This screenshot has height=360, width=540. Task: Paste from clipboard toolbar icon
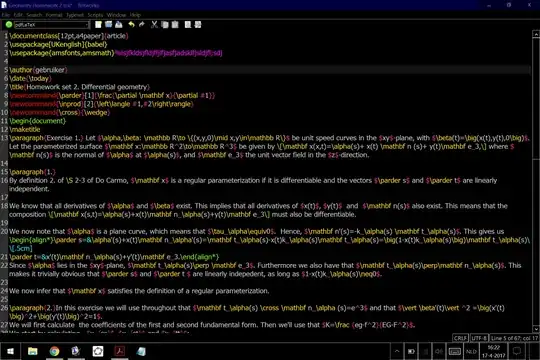coord(175,24)
